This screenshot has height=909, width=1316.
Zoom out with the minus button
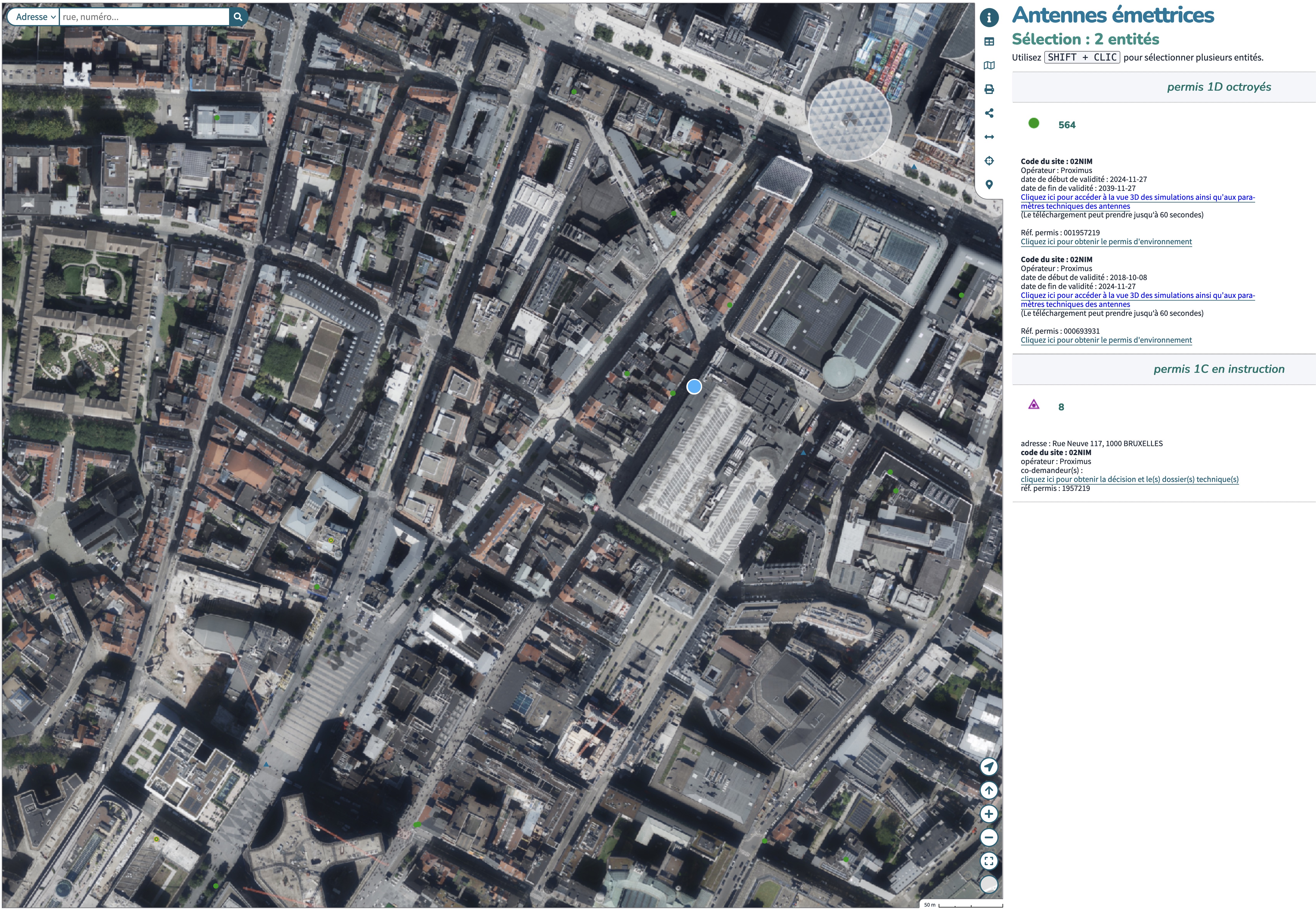click(x=989, y=837)
